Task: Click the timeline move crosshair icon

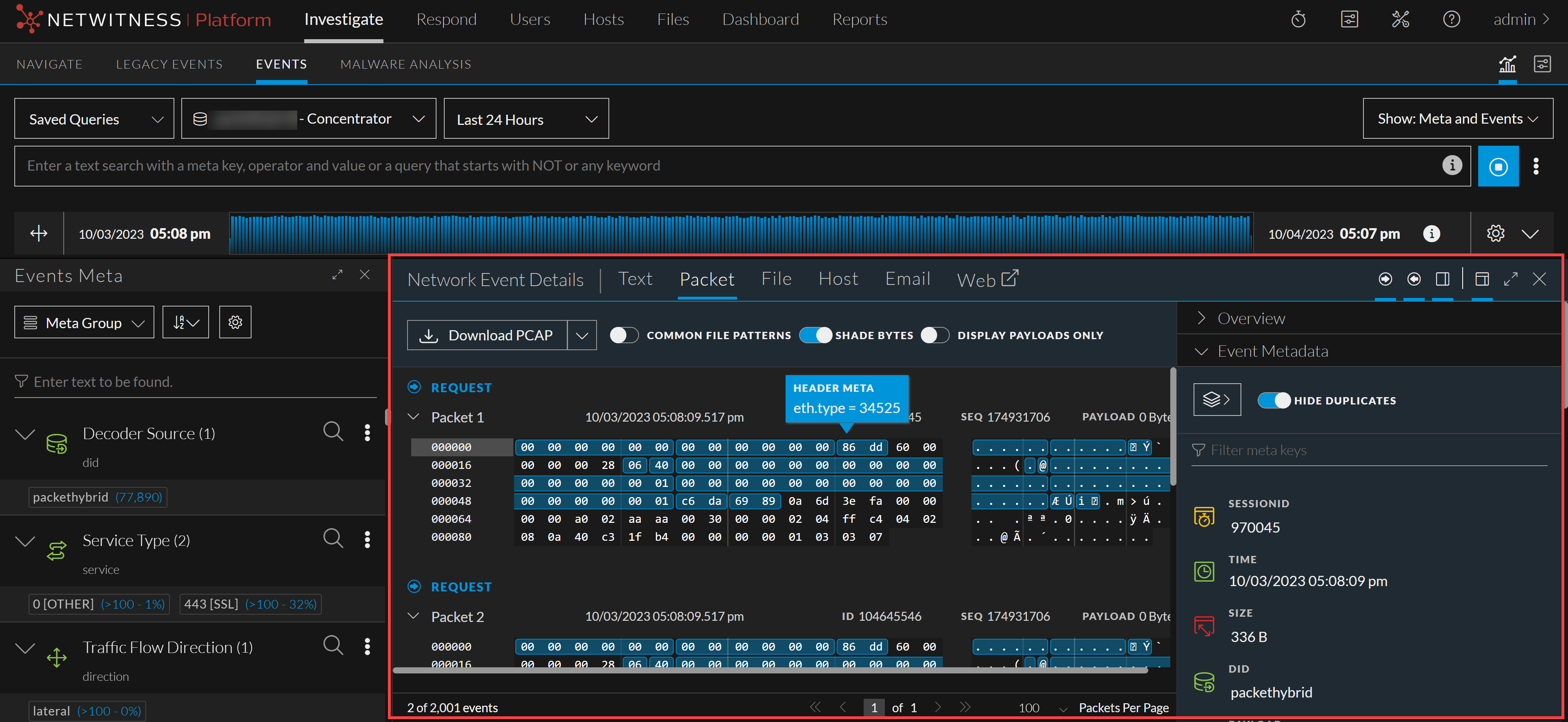Action: tap(39, 233)
